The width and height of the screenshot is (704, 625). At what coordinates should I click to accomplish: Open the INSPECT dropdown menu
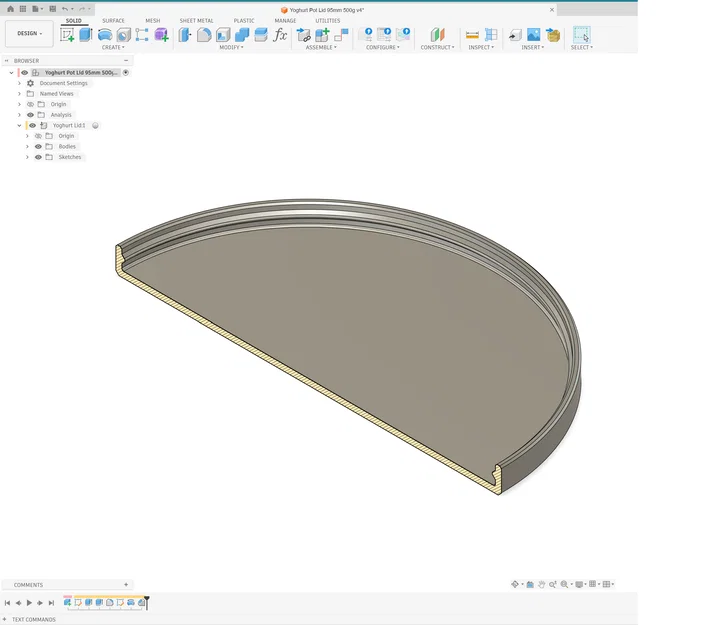click(481, 47)
